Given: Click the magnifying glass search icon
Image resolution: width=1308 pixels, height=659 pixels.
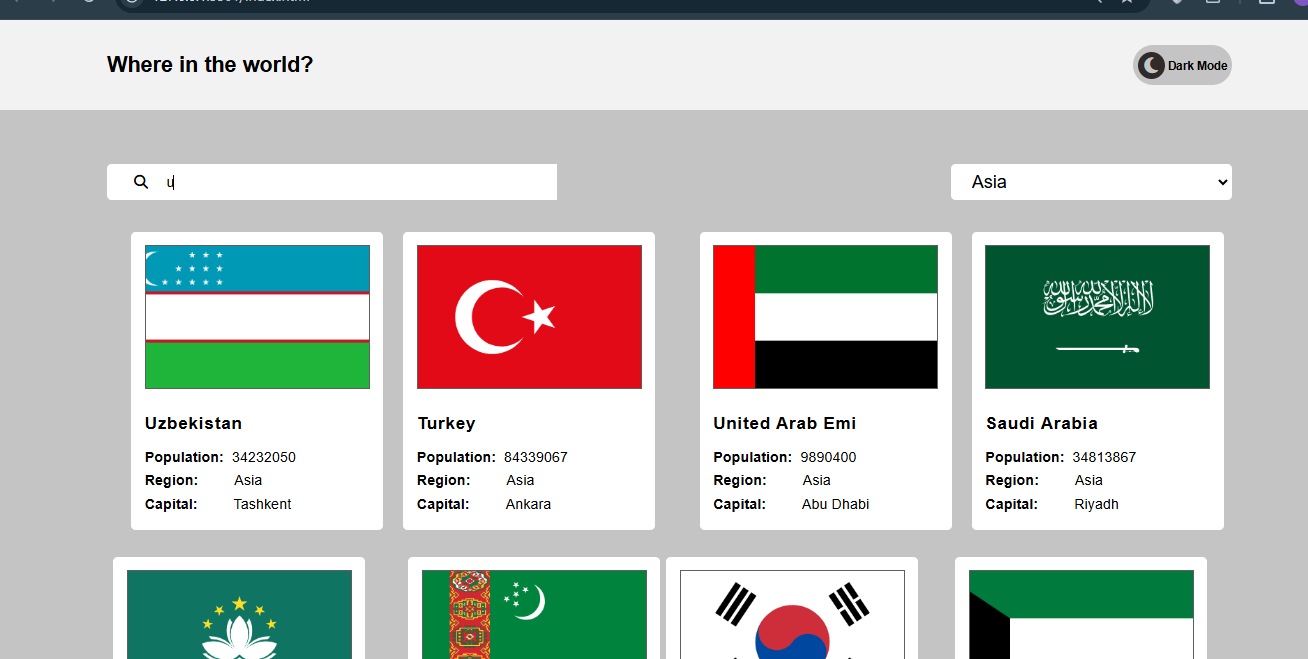Looking at the screenshot, I should pos(141,182).
